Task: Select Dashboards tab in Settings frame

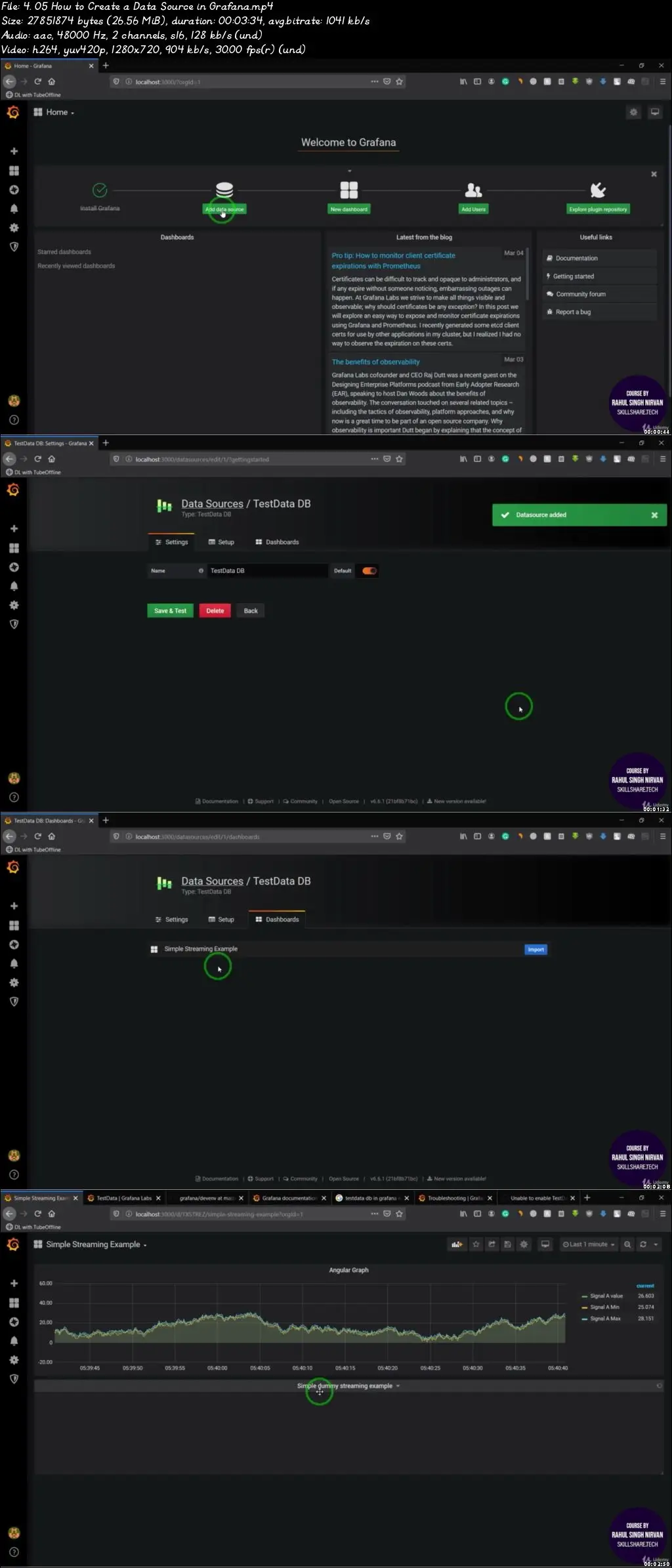Action: [x=277, y=542]
